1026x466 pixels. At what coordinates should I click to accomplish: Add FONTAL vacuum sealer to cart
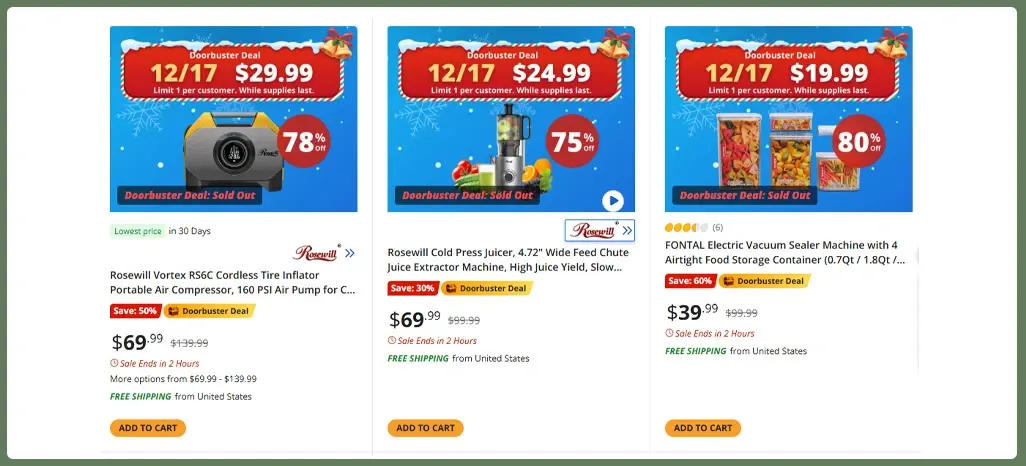tap(703, 428)
